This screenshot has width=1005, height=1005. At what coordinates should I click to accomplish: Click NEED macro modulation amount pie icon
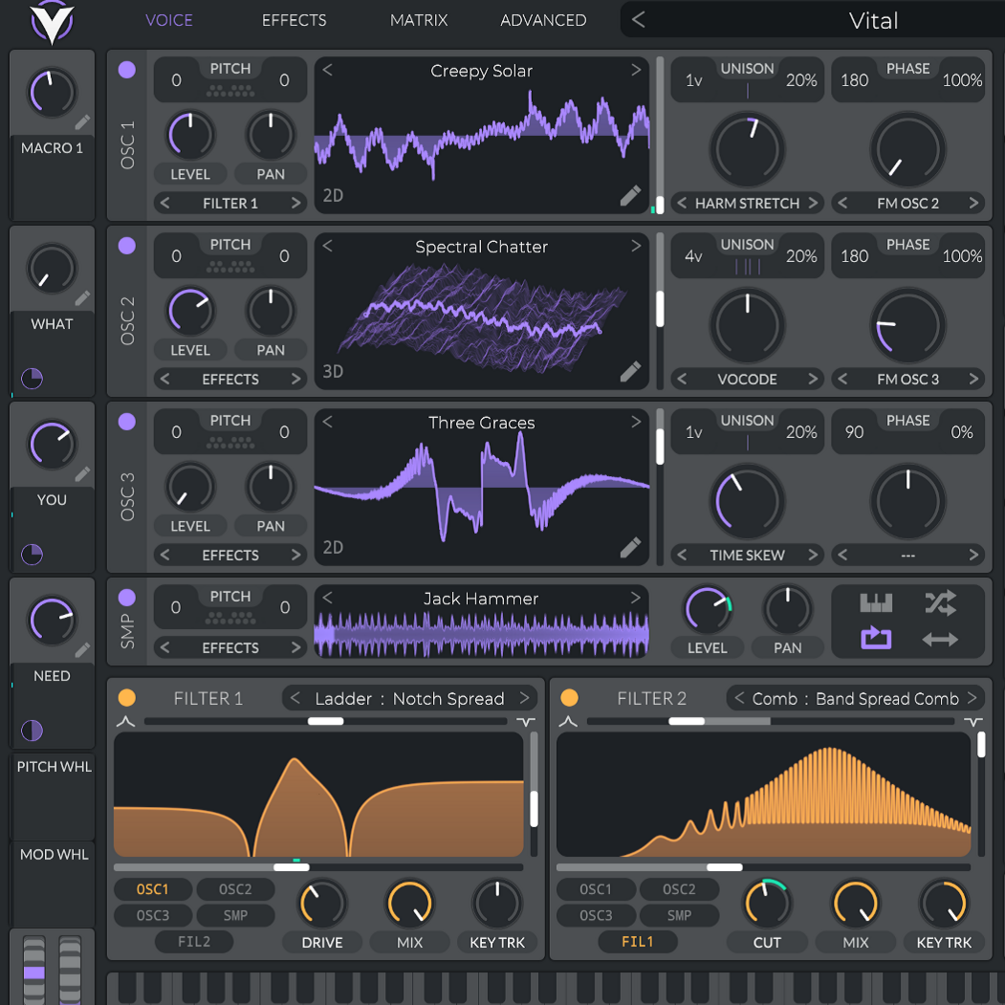(32, 730)
